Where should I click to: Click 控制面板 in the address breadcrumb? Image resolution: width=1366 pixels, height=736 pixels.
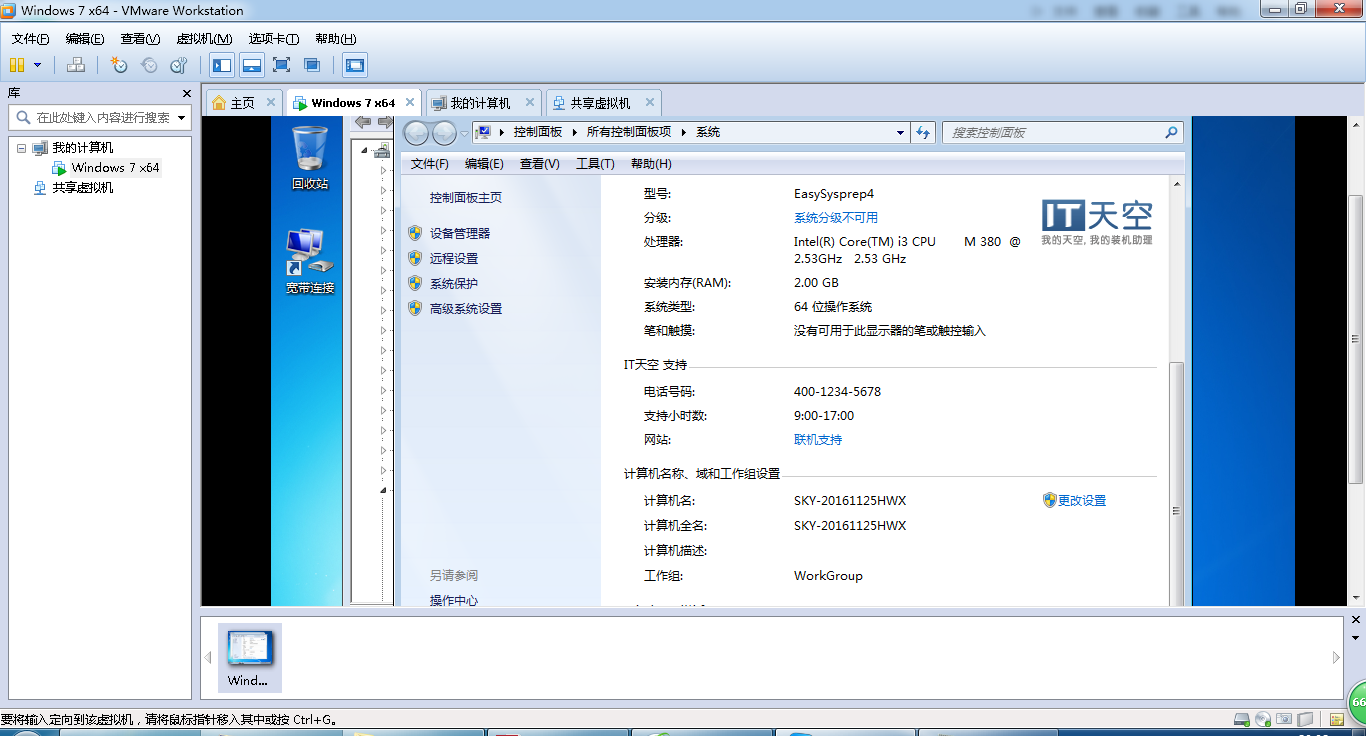(x=538, y=132)
